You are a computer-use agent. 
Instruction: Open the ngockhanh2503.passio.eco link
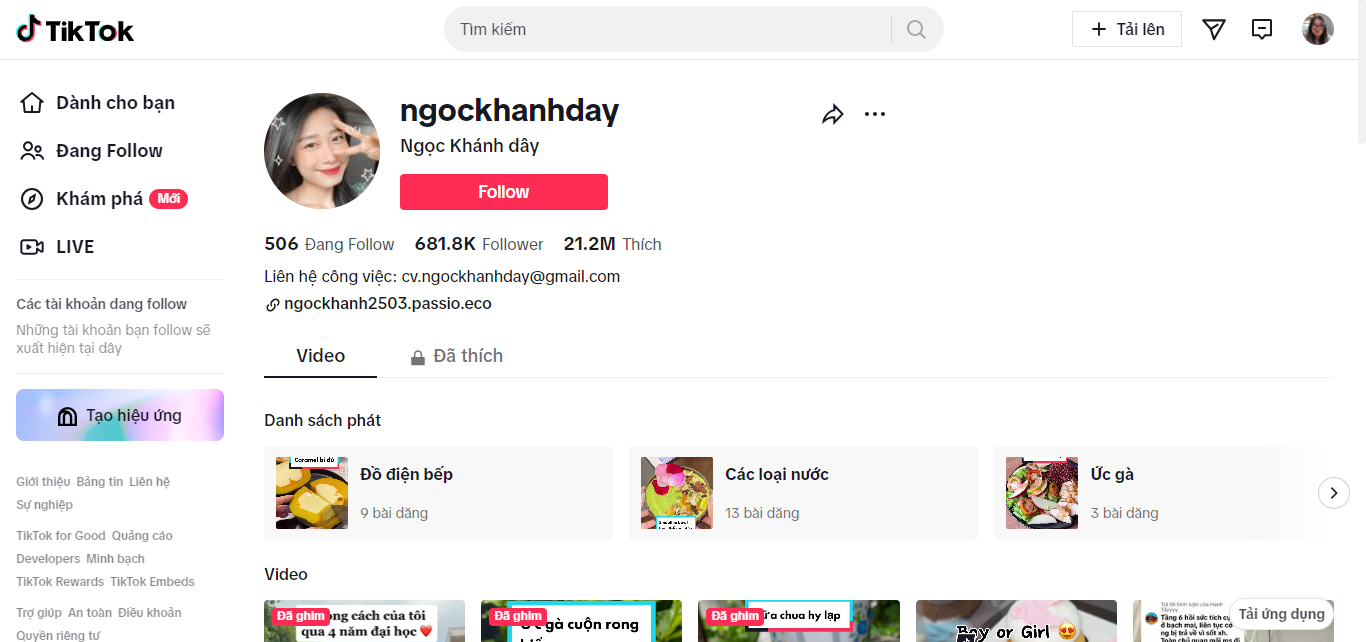click(388, 304)
